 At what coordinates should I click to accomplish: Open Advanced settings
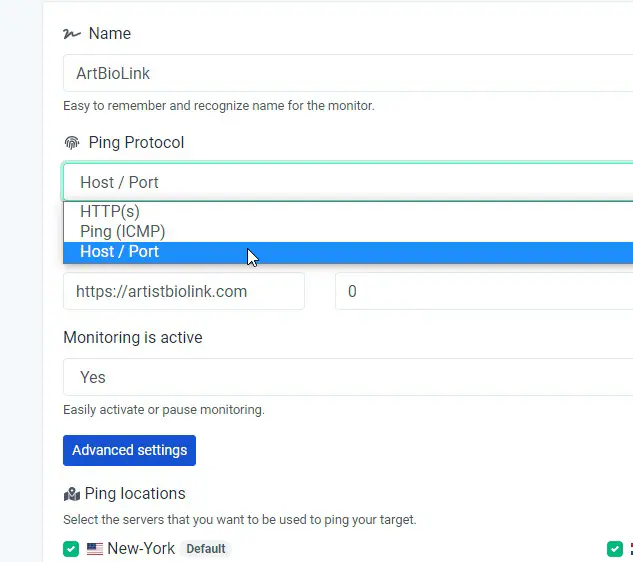point(130,450)
